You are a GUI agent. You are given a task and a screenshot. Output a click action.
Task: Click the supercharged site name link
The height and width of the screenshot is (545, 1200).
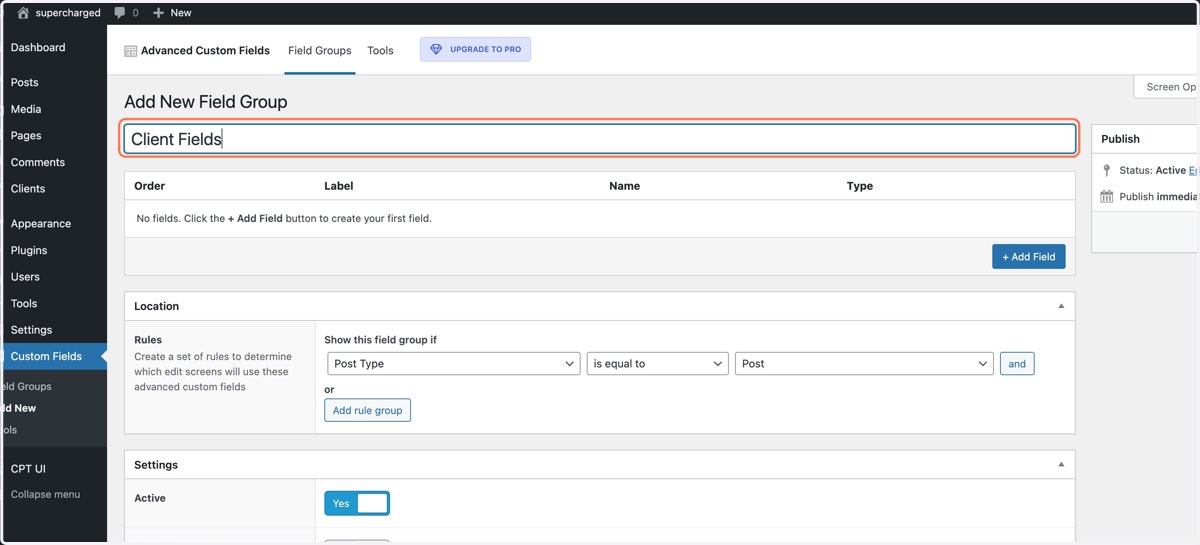(x=68, y=13)
